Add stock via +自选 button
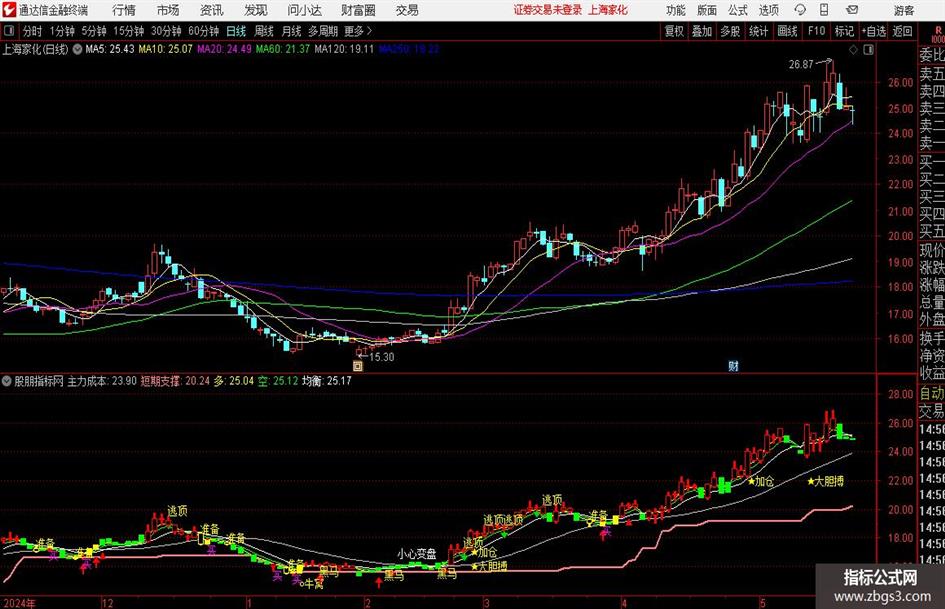This screenshot has height=609, width=945. [874, 31]
